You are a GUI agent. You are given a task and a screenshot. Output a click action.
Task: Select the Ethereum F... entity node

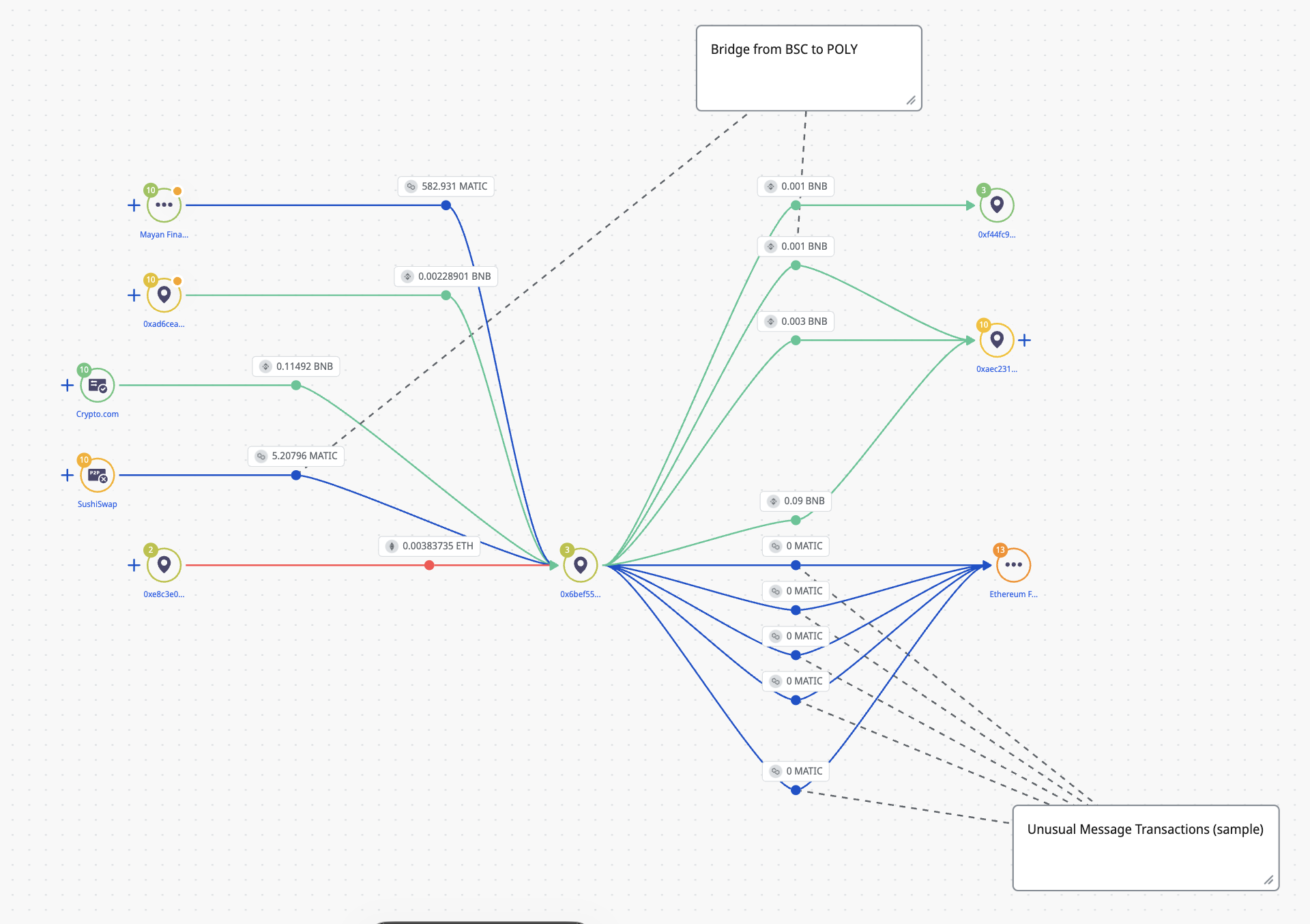click(x=1013, y=565)
